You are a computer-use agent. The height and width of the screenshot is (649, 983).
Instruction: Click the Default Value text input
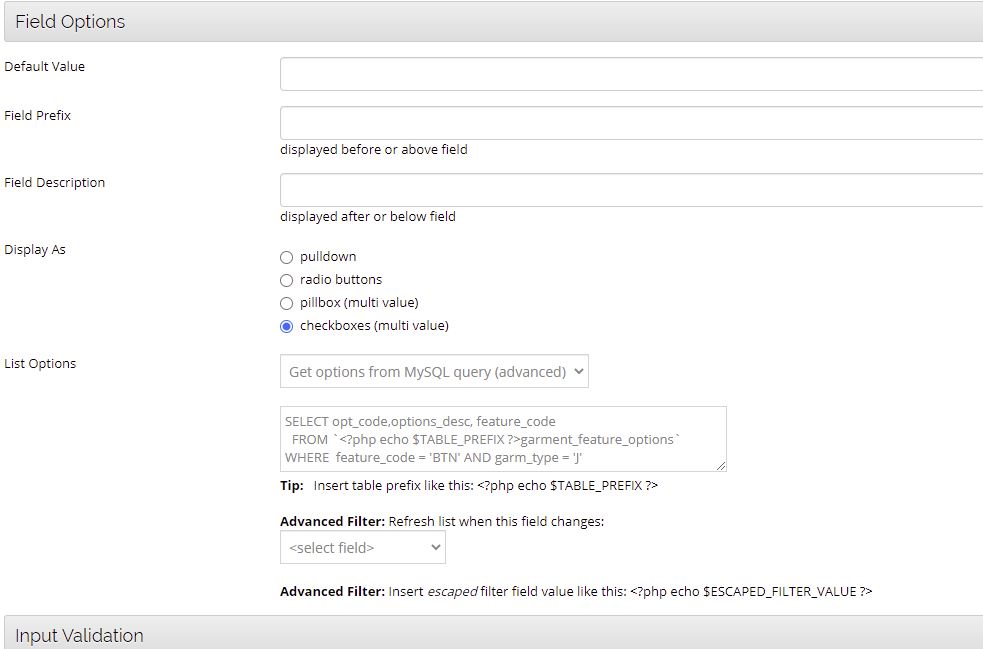click(x=630, y=74)
